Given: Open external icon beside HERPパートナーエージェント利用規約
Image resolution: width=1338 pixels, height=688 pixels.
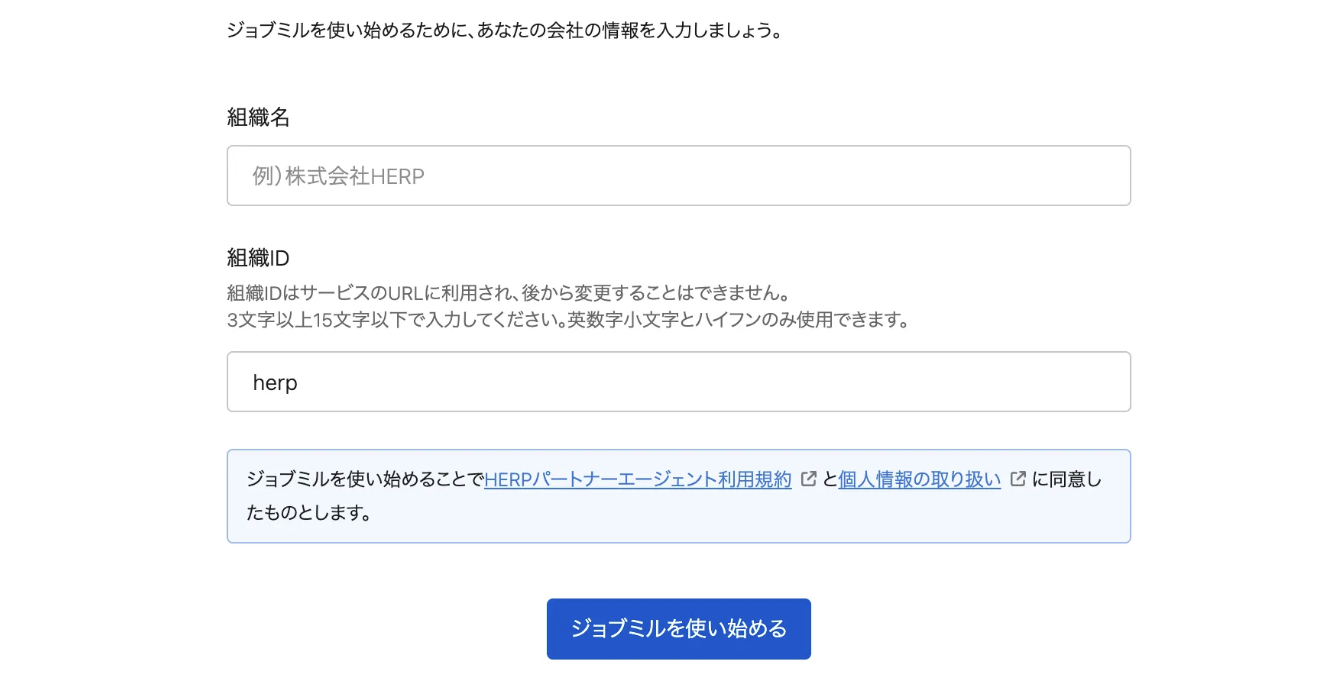Looking at the screenshot, I should point(809,479).
